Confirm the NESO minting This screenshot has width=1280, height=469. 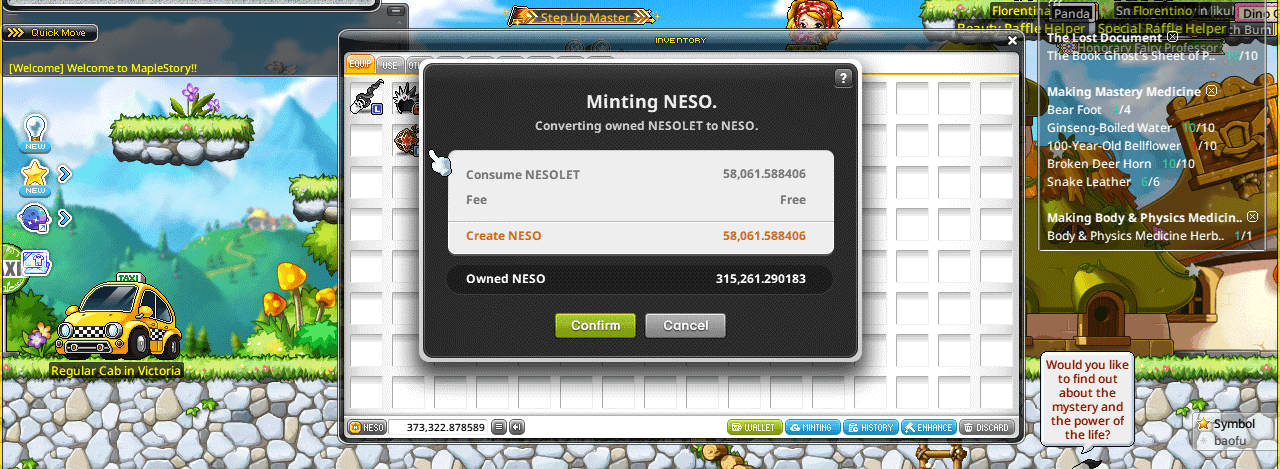[x=595, y=325]
